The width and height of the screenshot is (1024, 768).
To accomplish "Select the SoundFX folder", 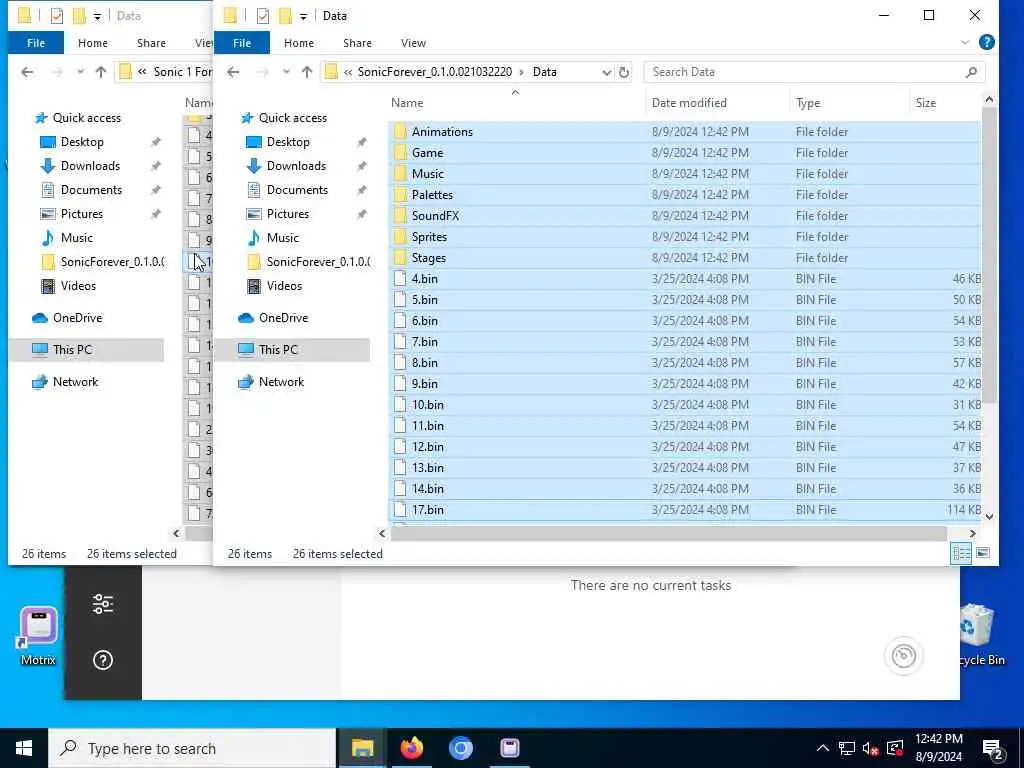I will [x=684, y=216].
